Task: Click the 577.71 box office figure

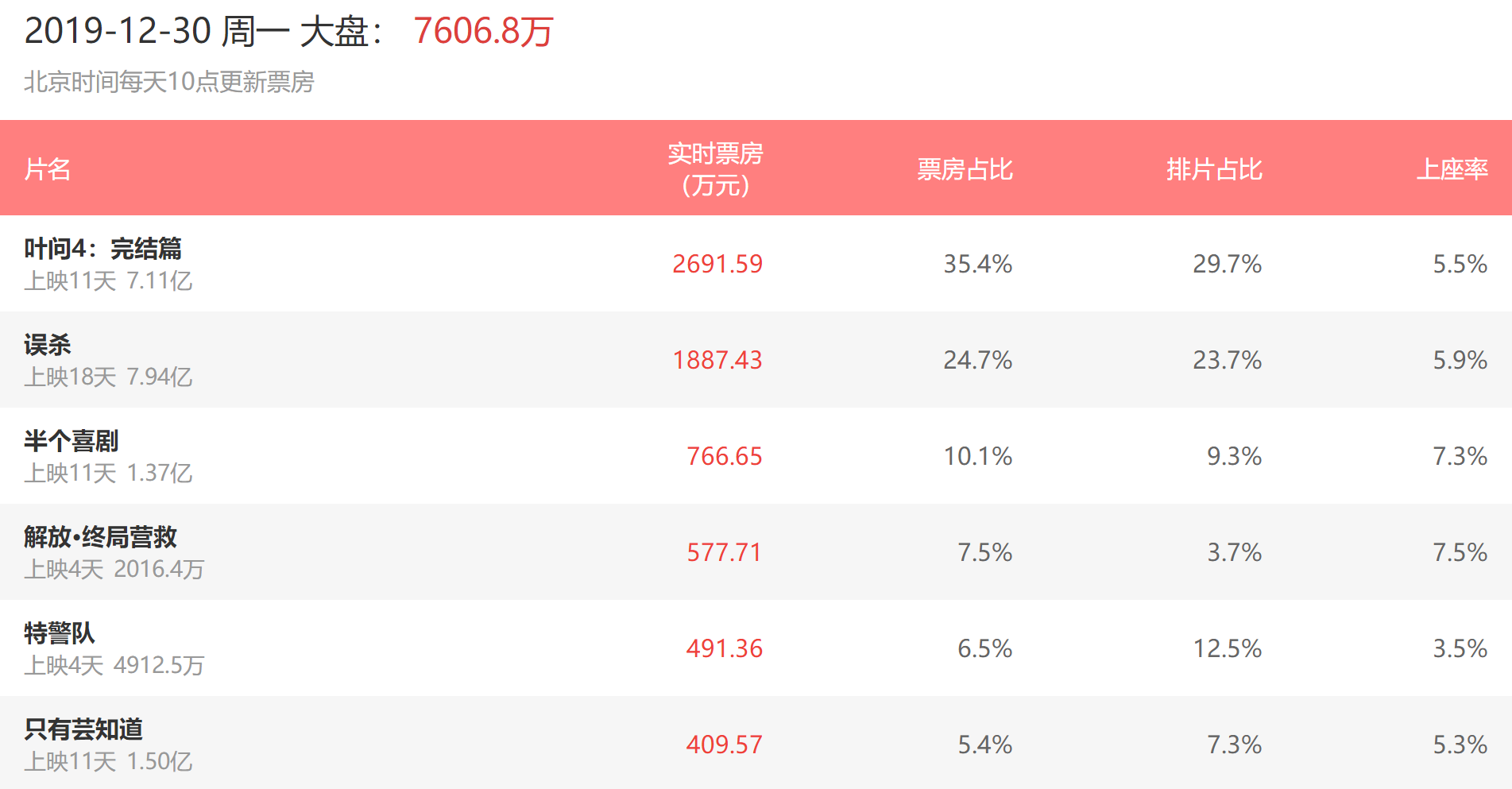Action: (724, 552)
